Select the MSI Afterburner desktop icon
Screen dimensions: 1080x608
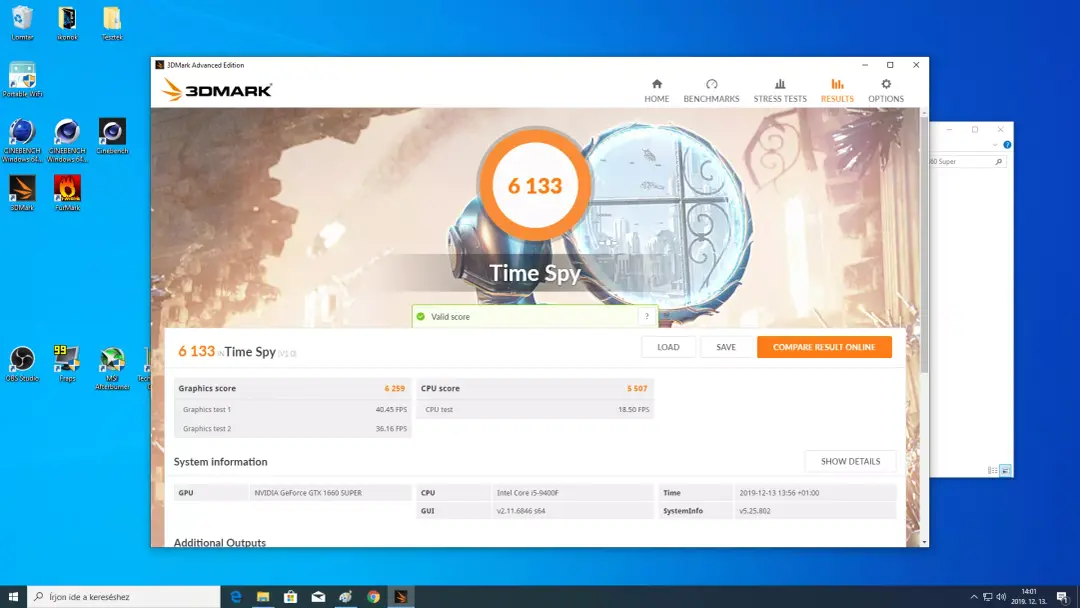[x=112, y=368]
